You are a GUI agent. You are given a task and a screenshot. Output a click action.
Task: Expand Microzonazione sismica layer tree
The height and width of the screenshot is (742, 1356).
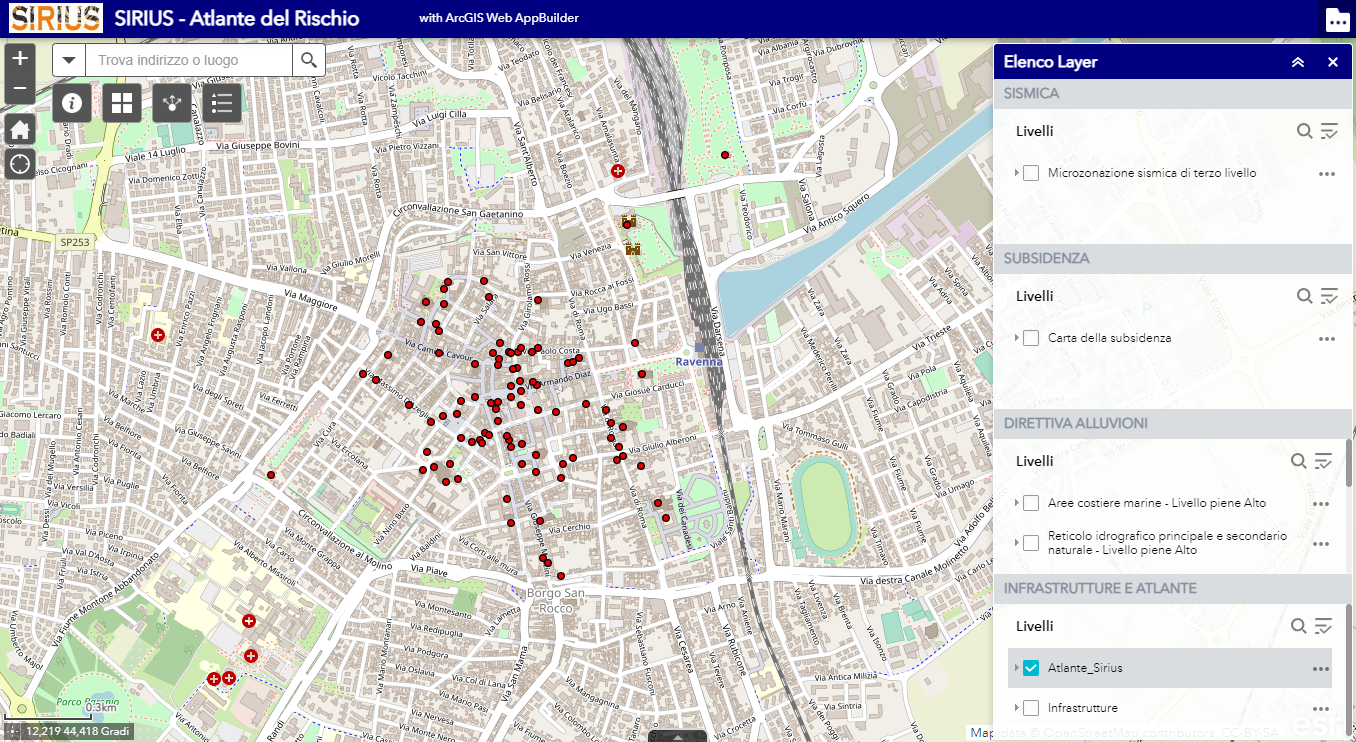coord(1016,173)
